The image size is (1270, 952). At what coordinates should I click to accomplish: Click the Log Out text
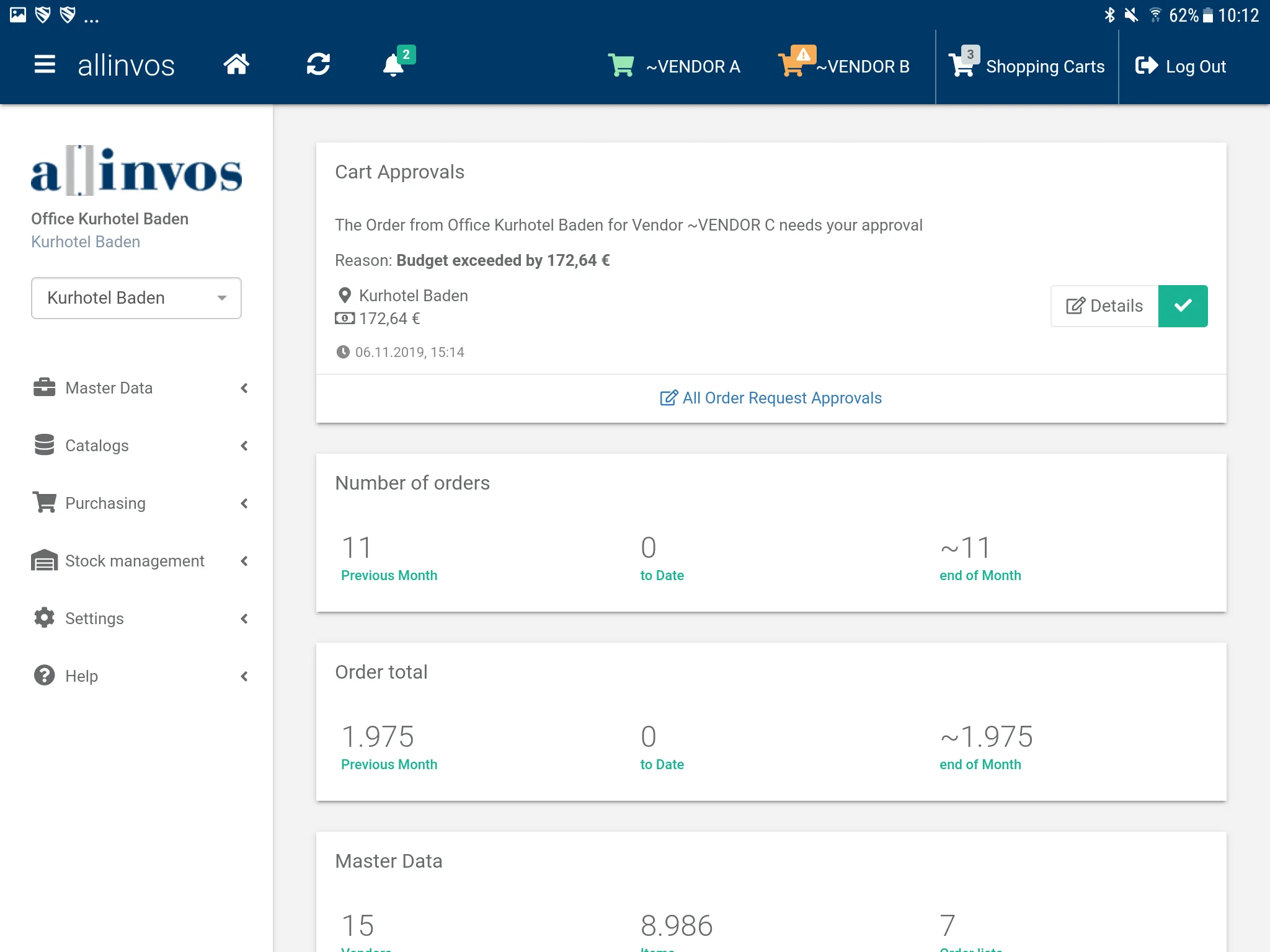tap(1196, 66)
